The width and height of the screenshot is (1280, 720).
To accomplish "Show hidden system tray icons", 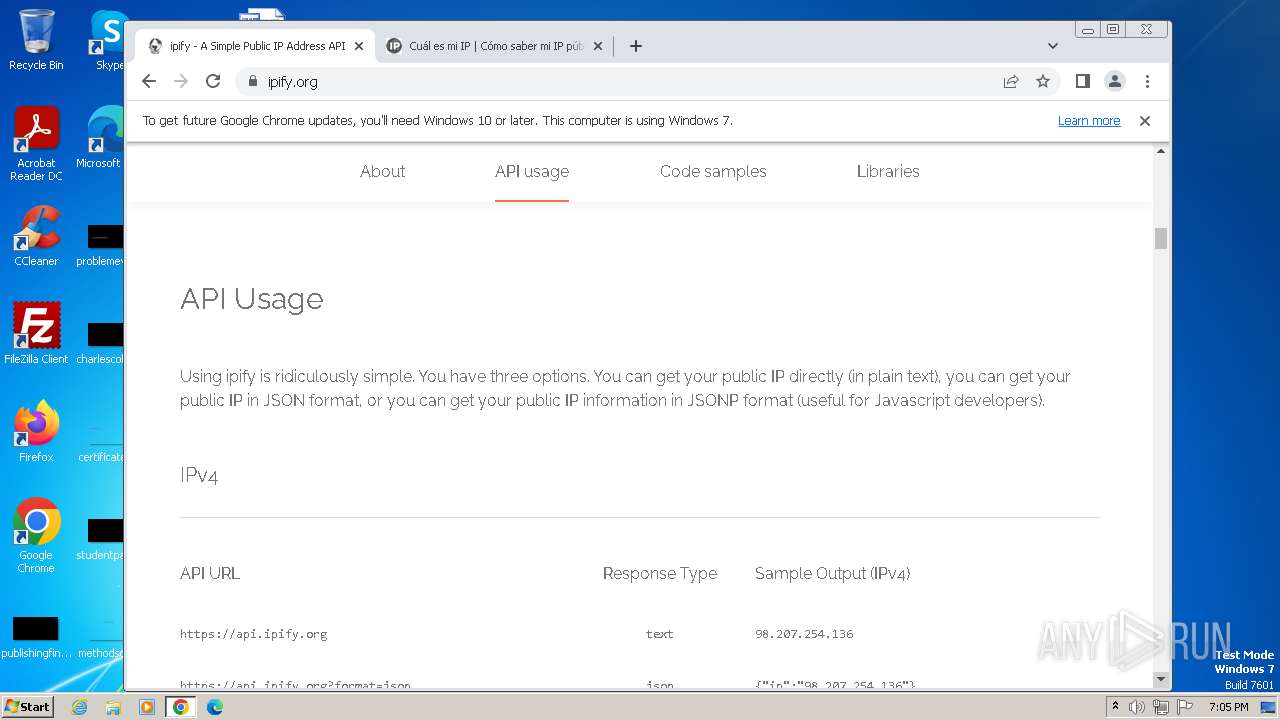I will tap(1115, 706).
